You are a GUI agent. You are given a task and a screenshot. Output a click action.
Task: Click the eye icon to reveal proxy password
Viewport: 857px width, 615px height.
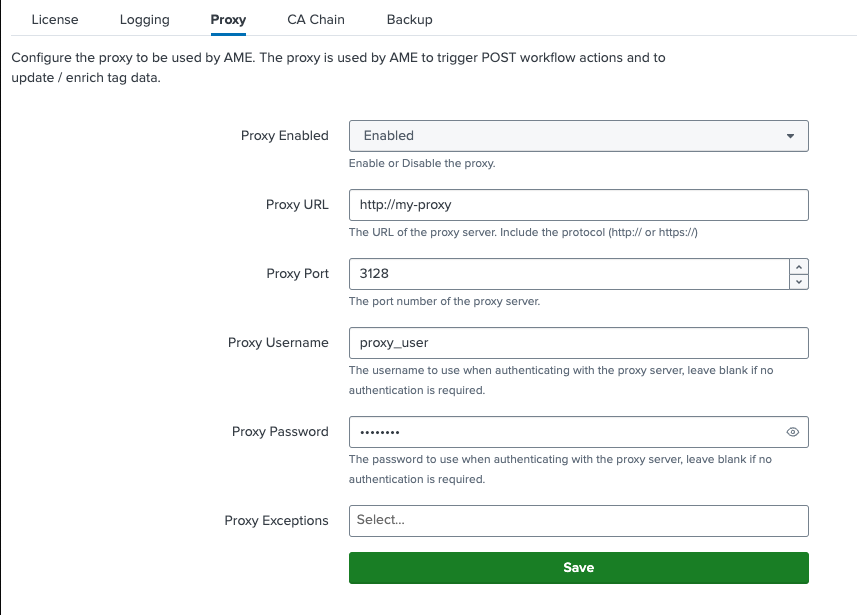click(x=791, y=432)
